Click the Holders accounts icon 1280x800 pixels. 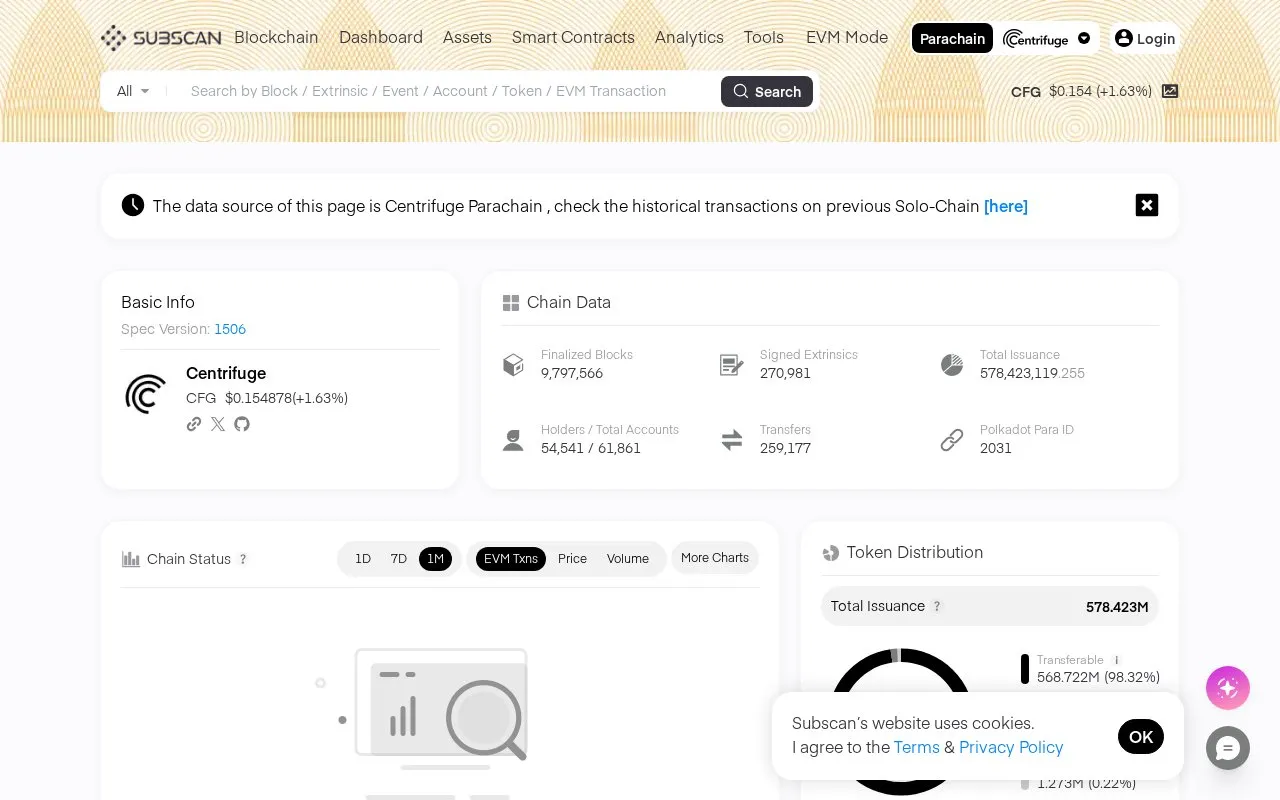(x=513, y=440)
